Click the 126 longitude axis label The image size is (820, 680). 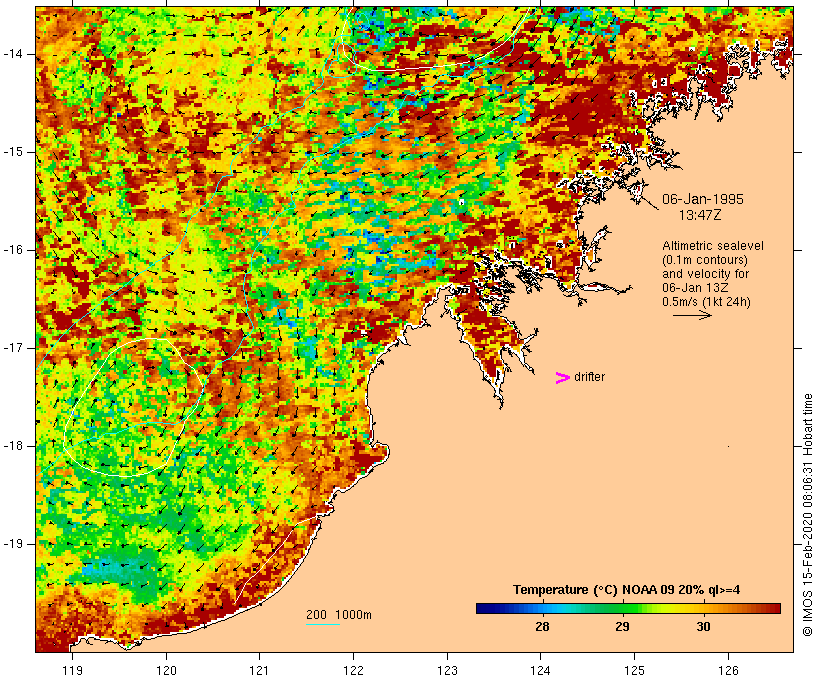tap(728, 671)
